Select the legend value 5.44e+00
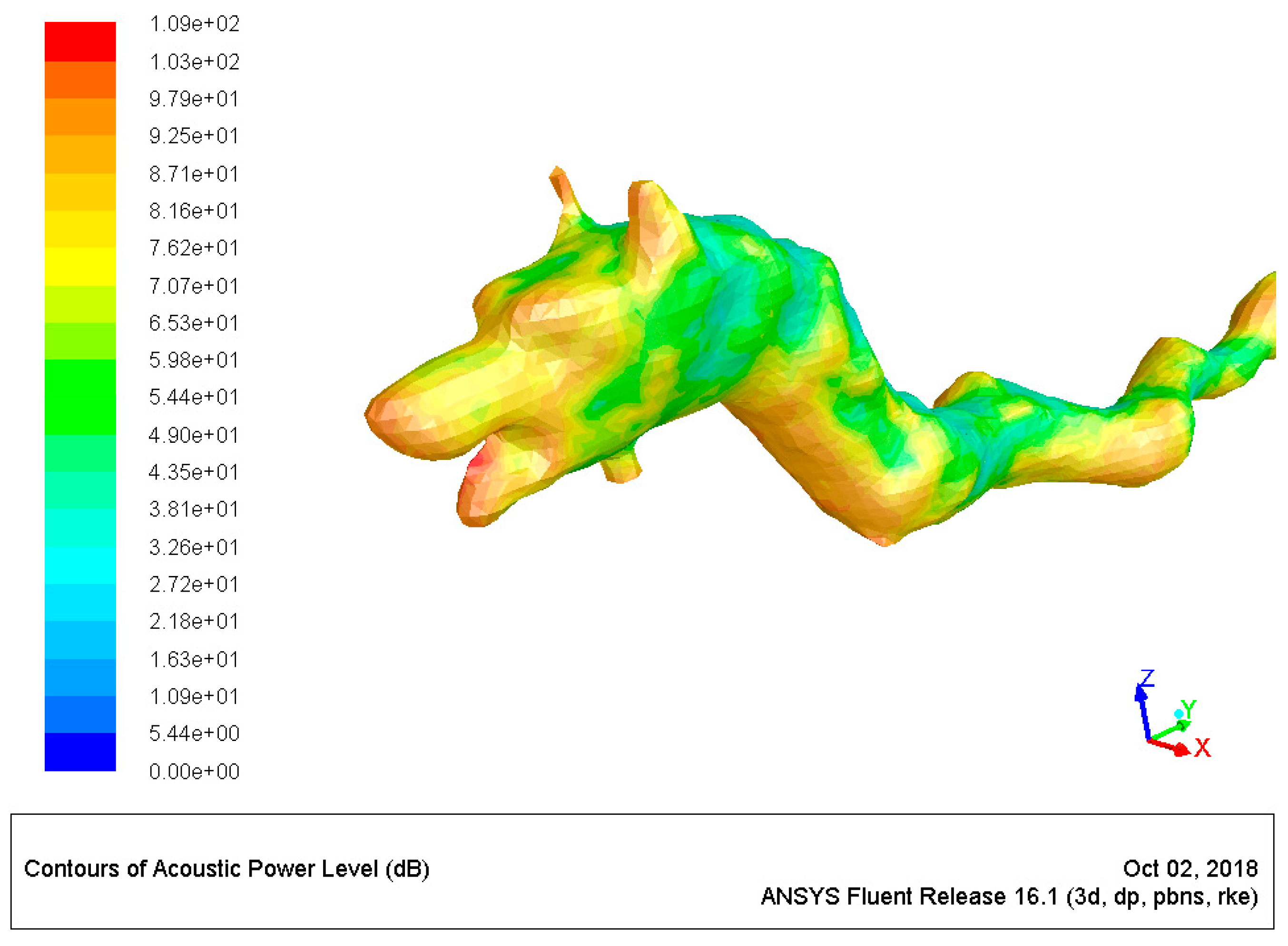Viewport: 1288px width, 946px height. pyautogui.click(x=194, y=733)
